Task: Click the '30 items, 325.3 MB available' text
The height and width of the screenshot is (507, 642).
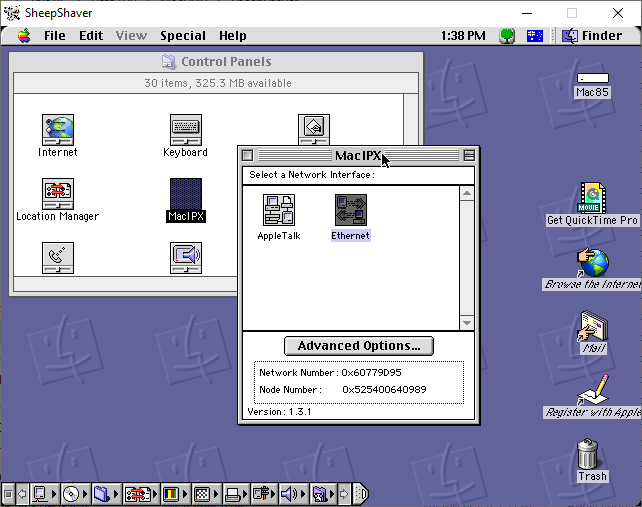Action: 218,83
